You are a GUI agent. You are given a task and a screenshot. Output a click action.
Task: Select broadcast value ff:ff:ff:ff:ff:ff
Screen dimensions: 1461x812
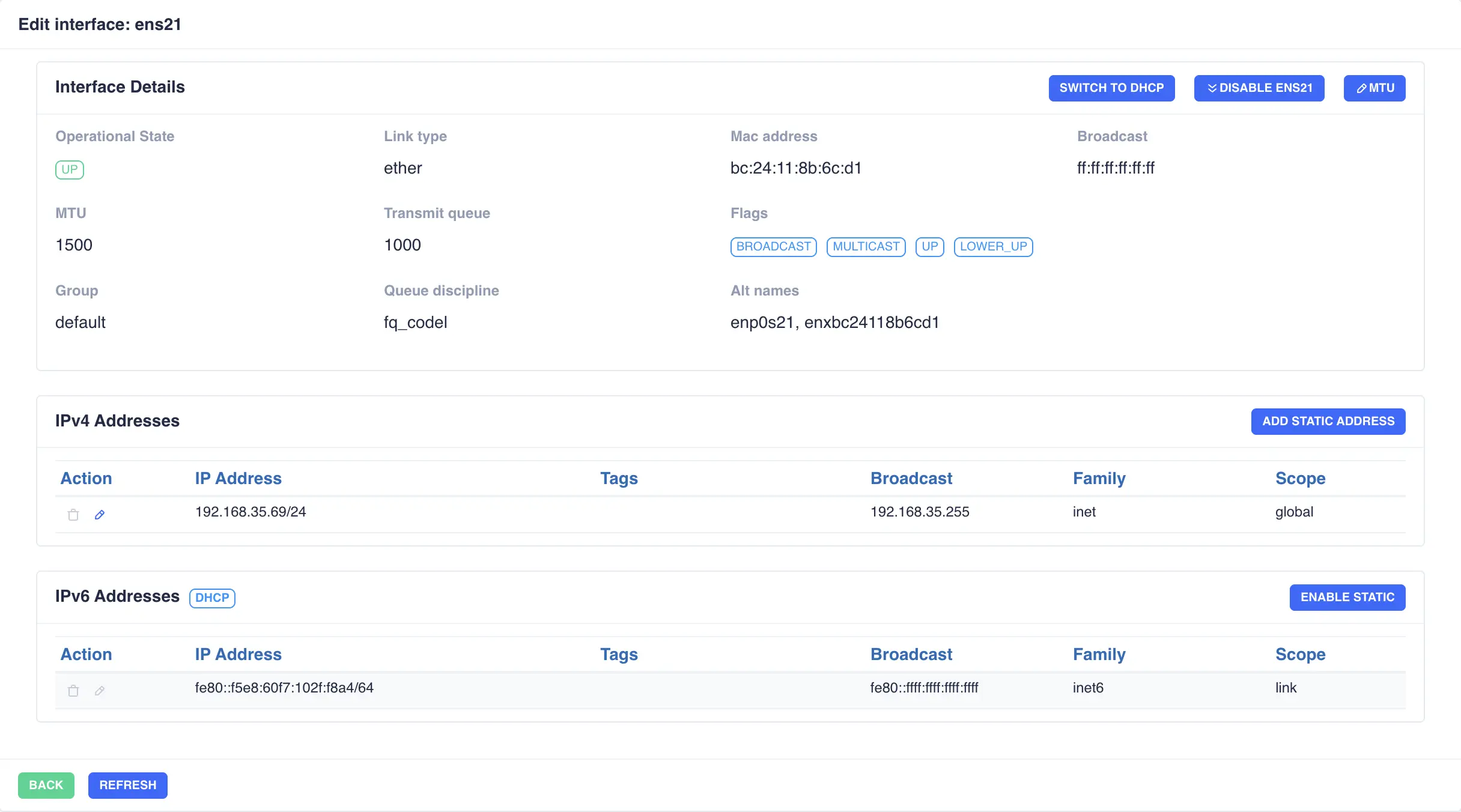[1116, 168]
